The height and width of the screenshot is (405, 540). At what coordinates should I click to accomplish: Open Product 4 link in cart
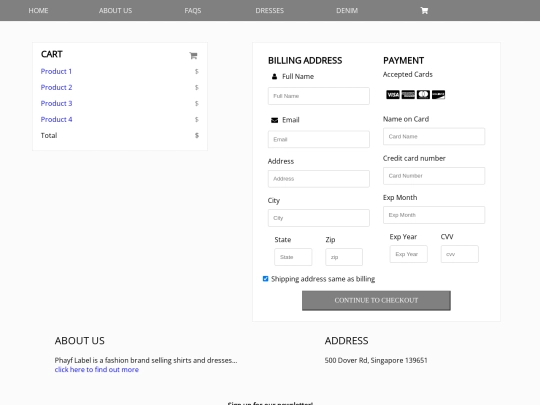[56, 120]
